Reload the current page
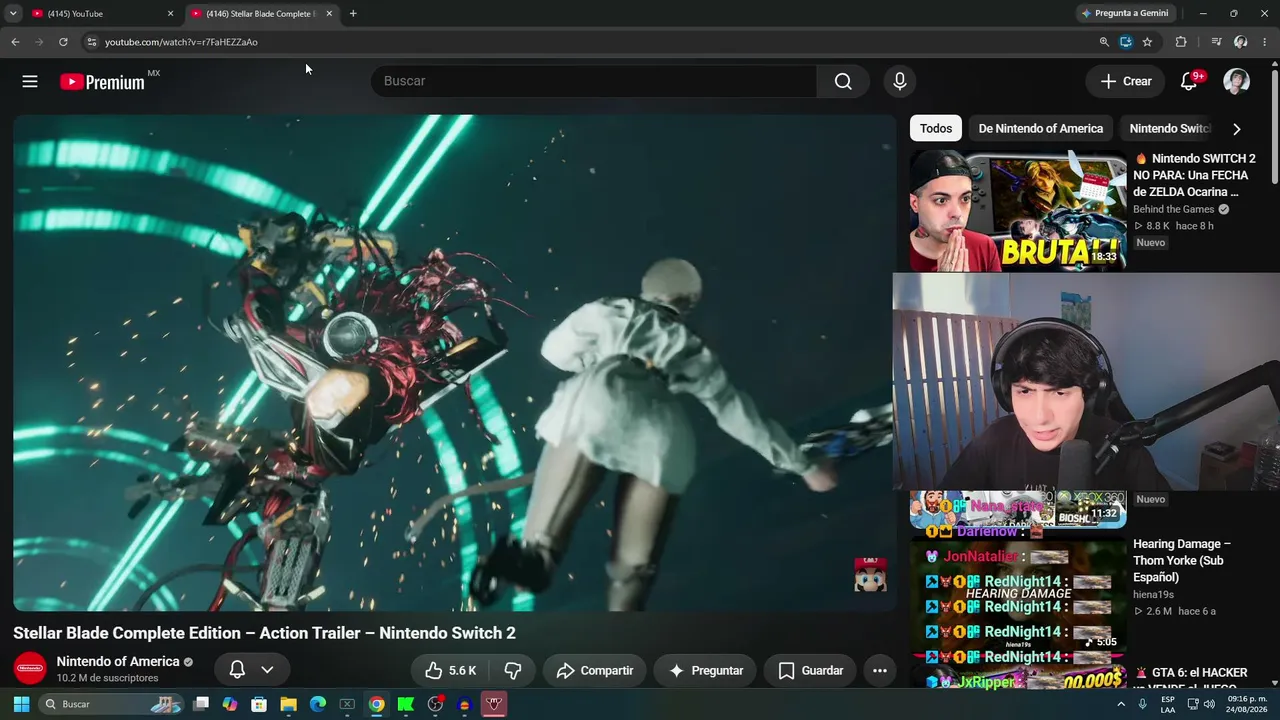 tap(63, 42)
